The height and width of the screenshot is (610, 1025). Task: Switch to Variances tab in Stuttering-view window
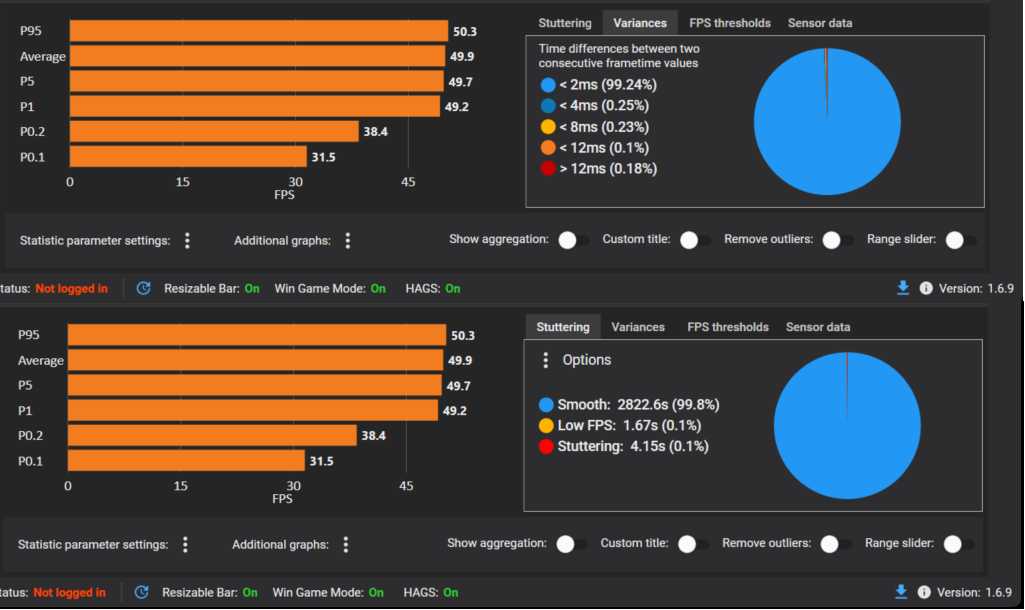tap(638, 327)
